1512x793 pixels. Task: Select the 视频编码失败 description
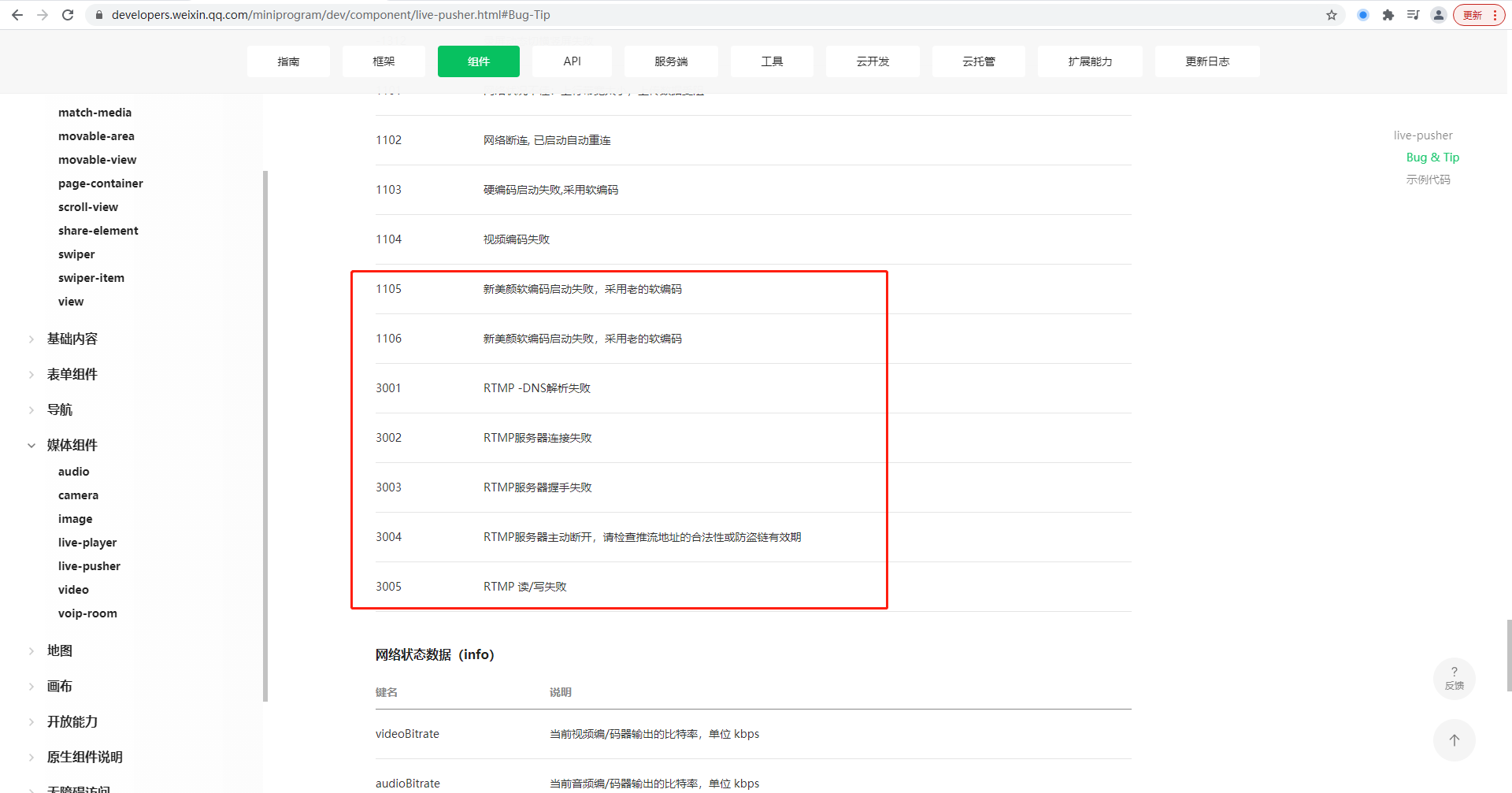[x=517, y=239]
